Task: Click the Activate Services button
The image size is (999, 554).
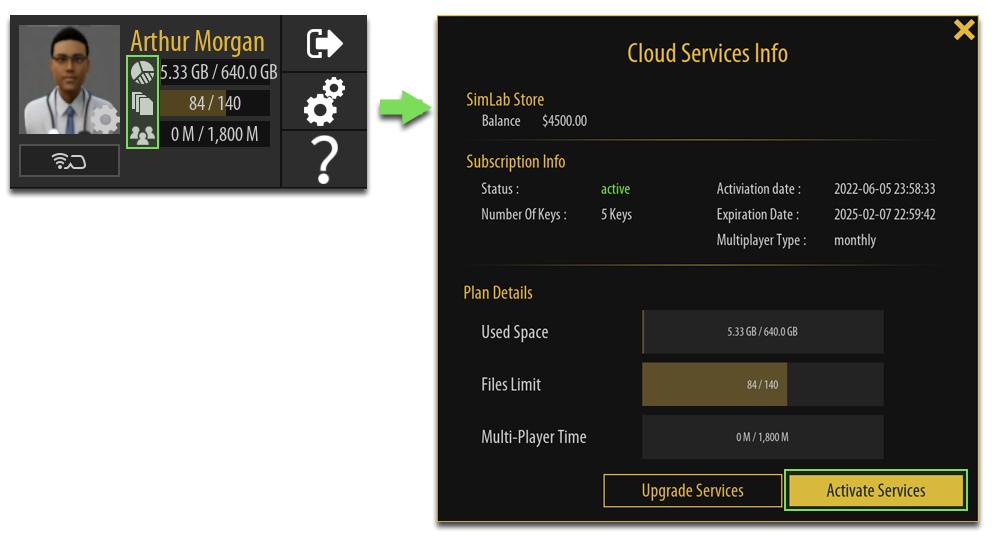Action: click(876, 490)
